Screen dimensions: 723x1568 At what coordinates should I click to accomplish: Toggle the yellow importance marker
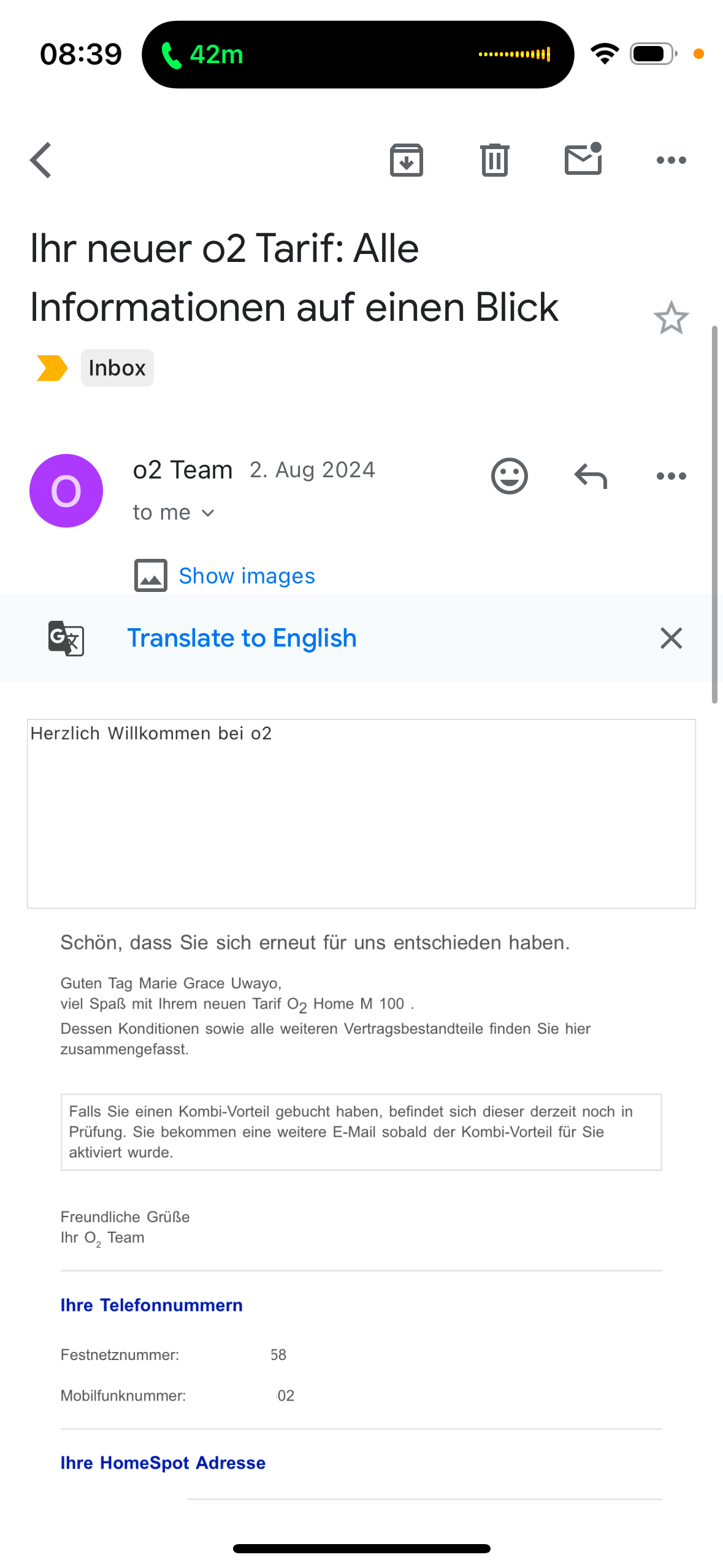pyautogui.click(x=52, y=368)
